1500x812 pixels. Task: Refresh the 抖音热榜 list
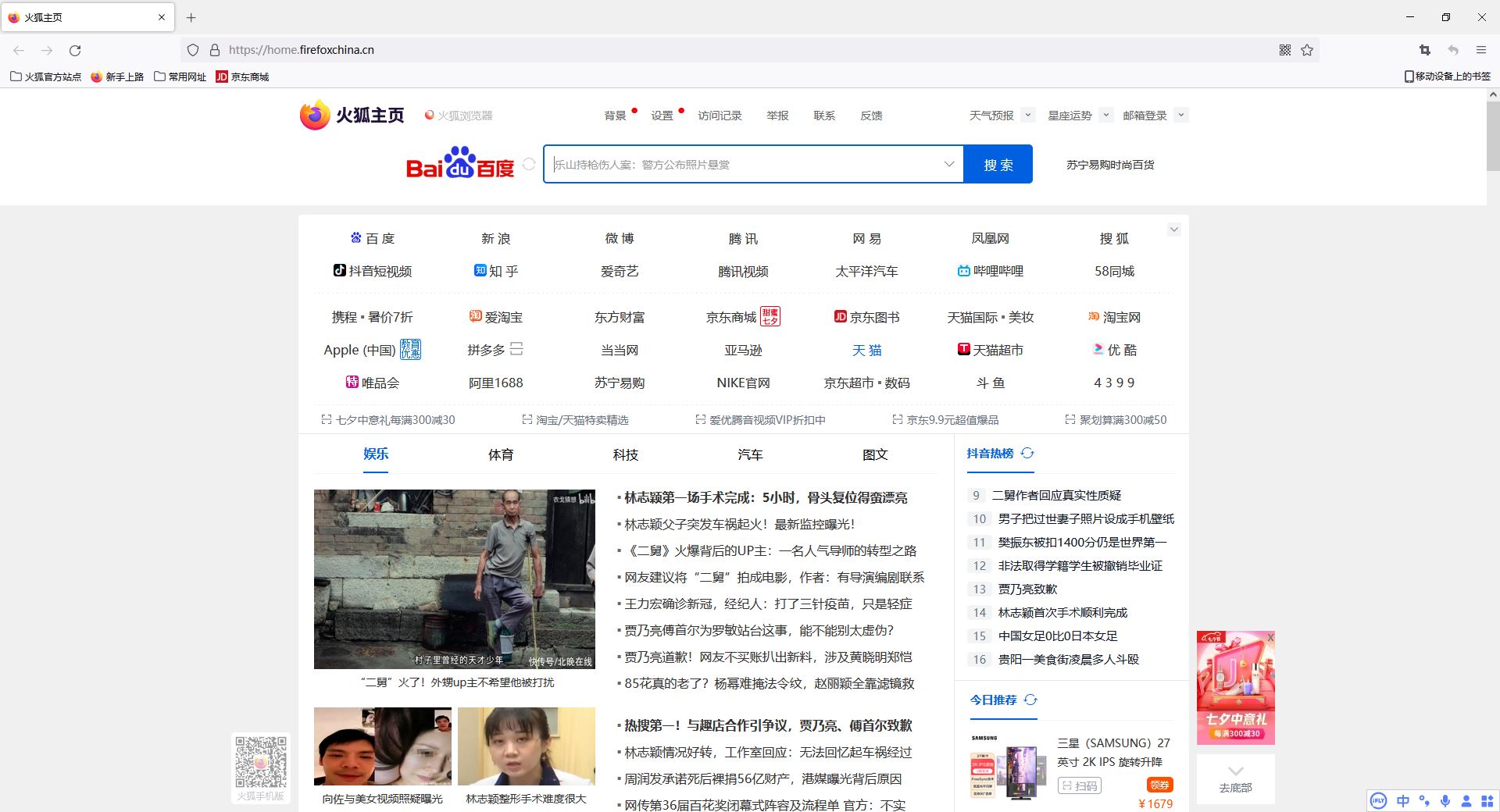(1028, 453)
